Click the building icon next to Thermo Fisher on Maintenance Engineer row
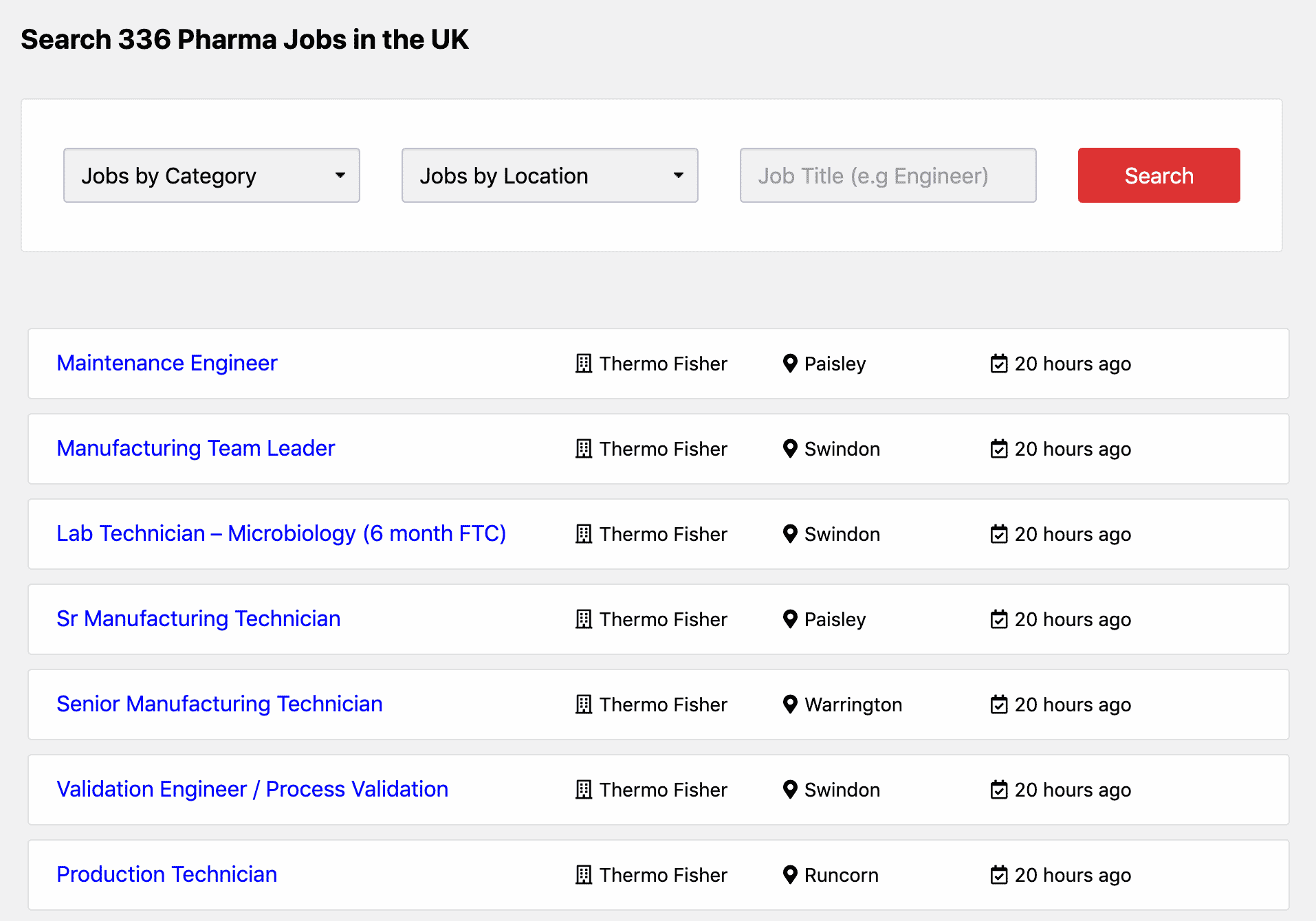Viewport: 1316px width, 921px height. [x=583, y=364]
